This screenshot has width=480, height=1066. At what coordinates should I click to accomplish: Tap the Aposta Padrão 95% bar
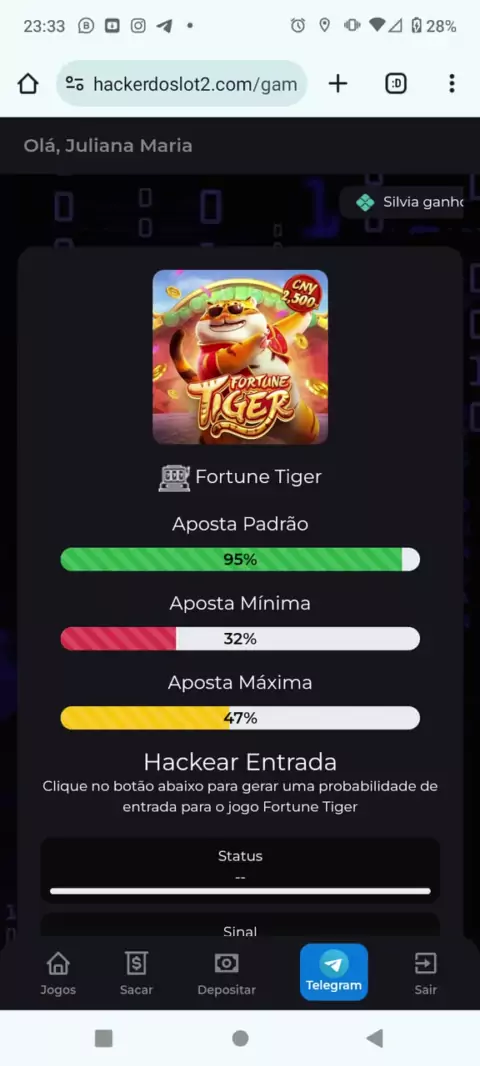tap(240, 560)
